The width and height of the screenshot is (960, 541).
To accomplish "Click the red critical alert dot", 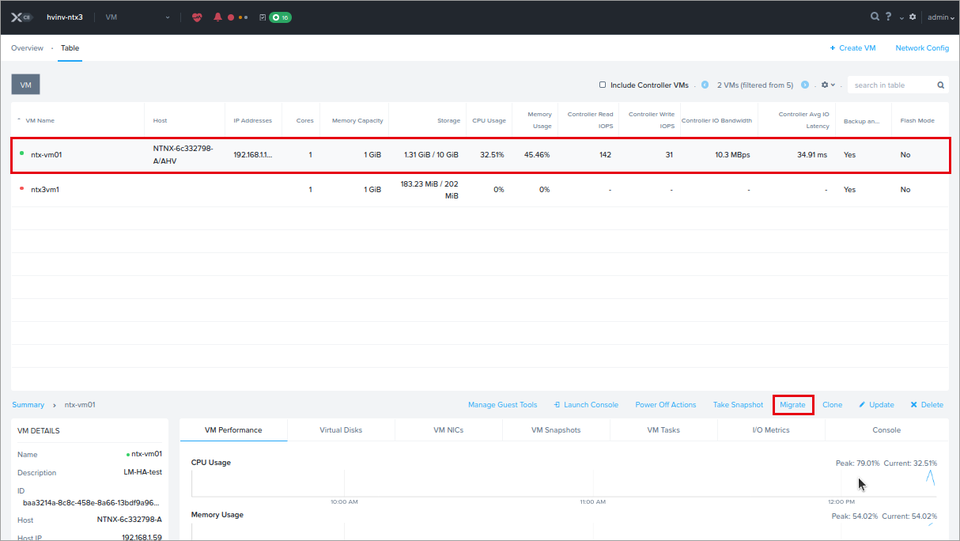I will click(x=231, y=18).
